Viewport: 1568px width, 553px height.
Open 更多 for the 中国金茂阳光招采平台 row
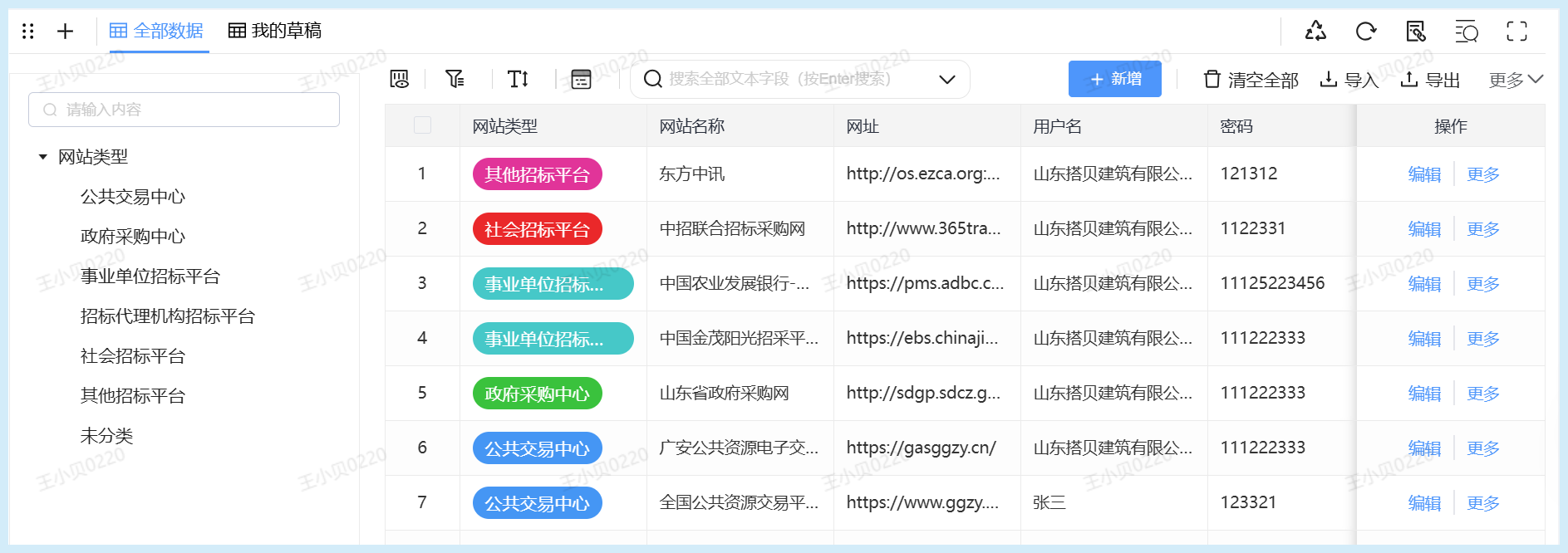point(1483,339)
